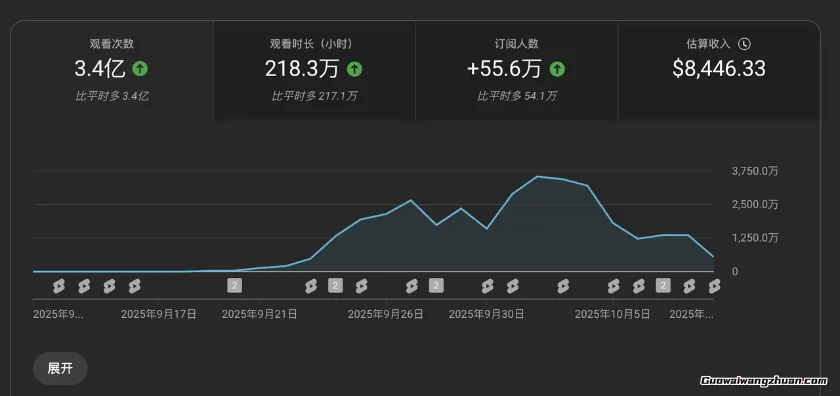Select the second Shorts marker from the left
The height and width of the screenshot is (396, 840).
[x=84, y=286]
